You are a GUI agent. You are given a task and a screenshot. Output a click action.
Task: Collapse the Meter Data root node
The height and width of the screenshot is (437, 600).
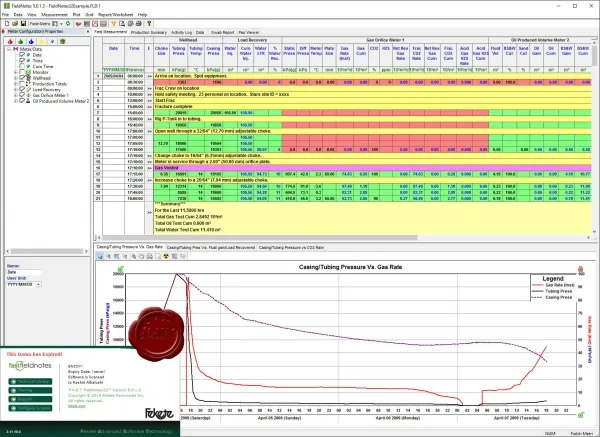click(9, 49)
